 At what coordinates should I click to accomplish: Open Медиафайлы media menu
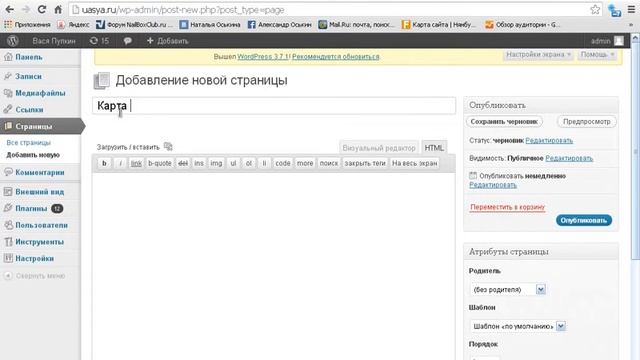coord(40,93)
